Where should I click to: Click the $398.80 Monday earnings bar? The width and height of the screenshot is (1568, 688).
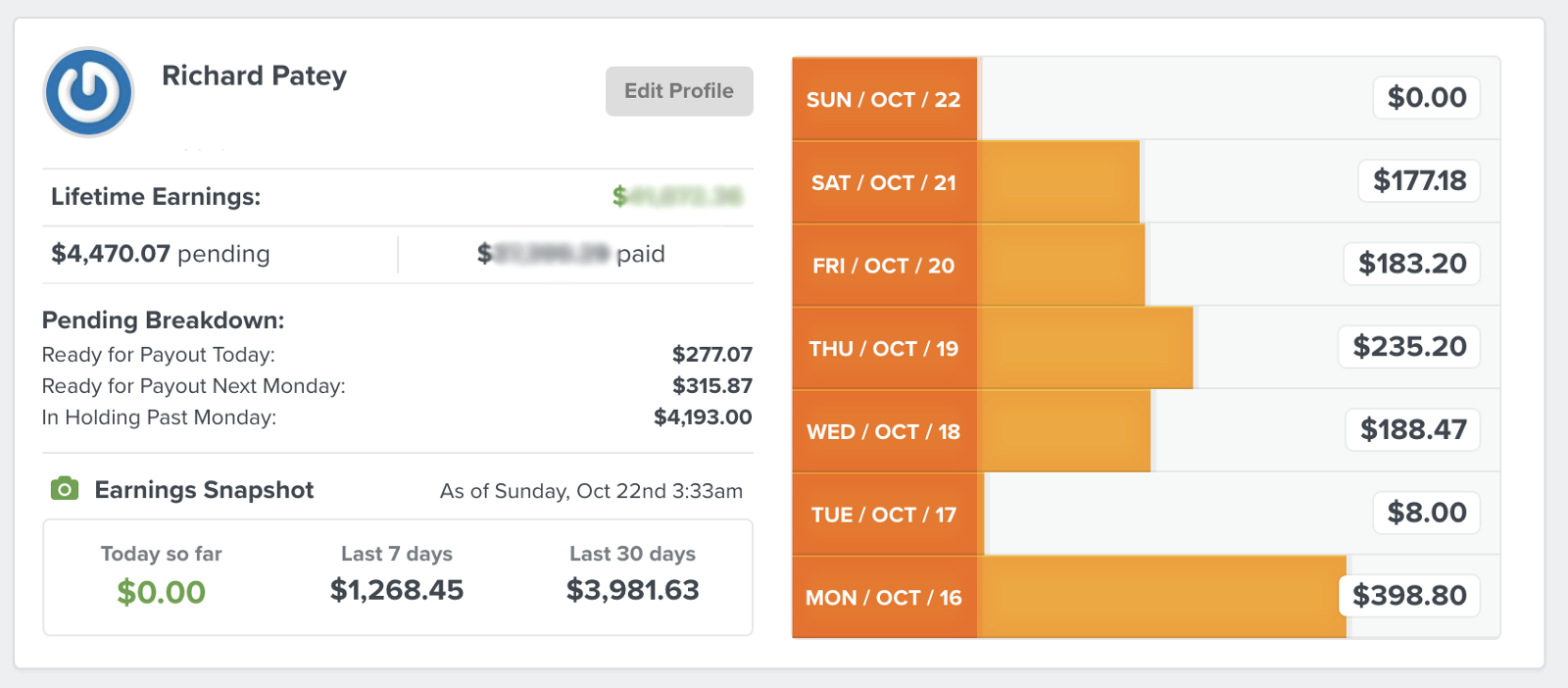point(1161,597)
